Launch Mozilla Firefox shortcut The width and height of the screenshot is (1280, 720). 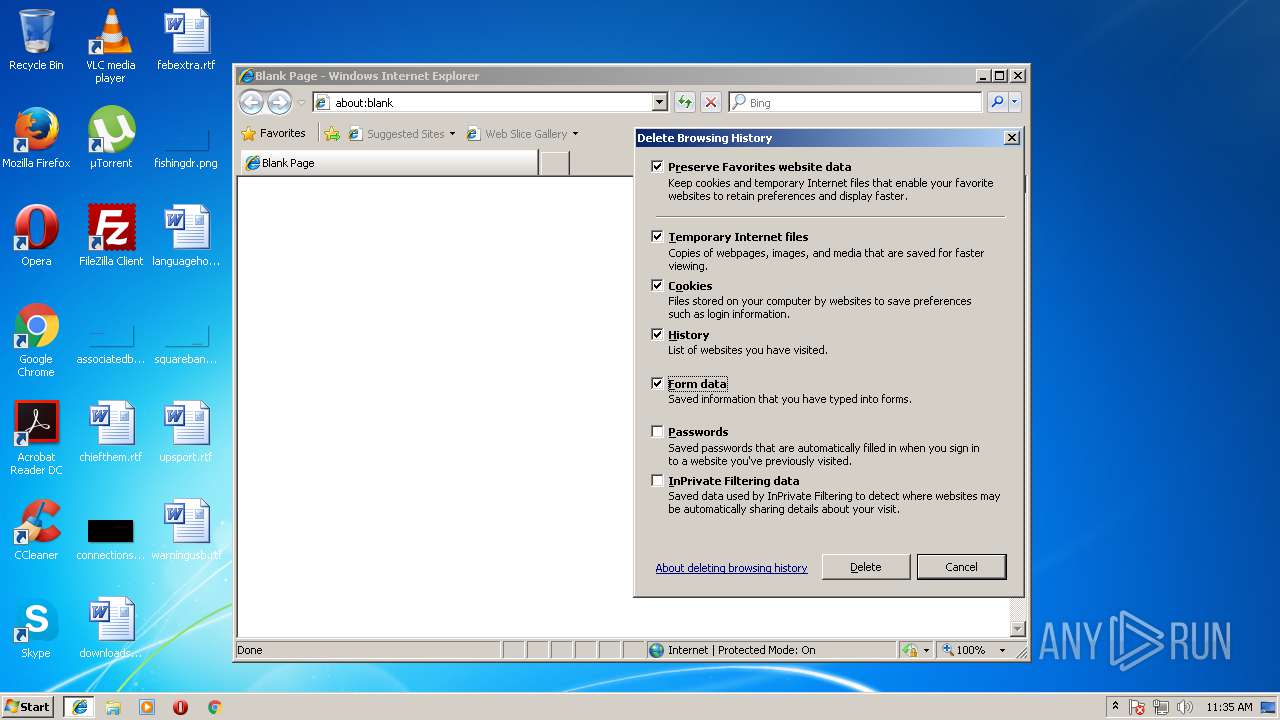[36, 138]
